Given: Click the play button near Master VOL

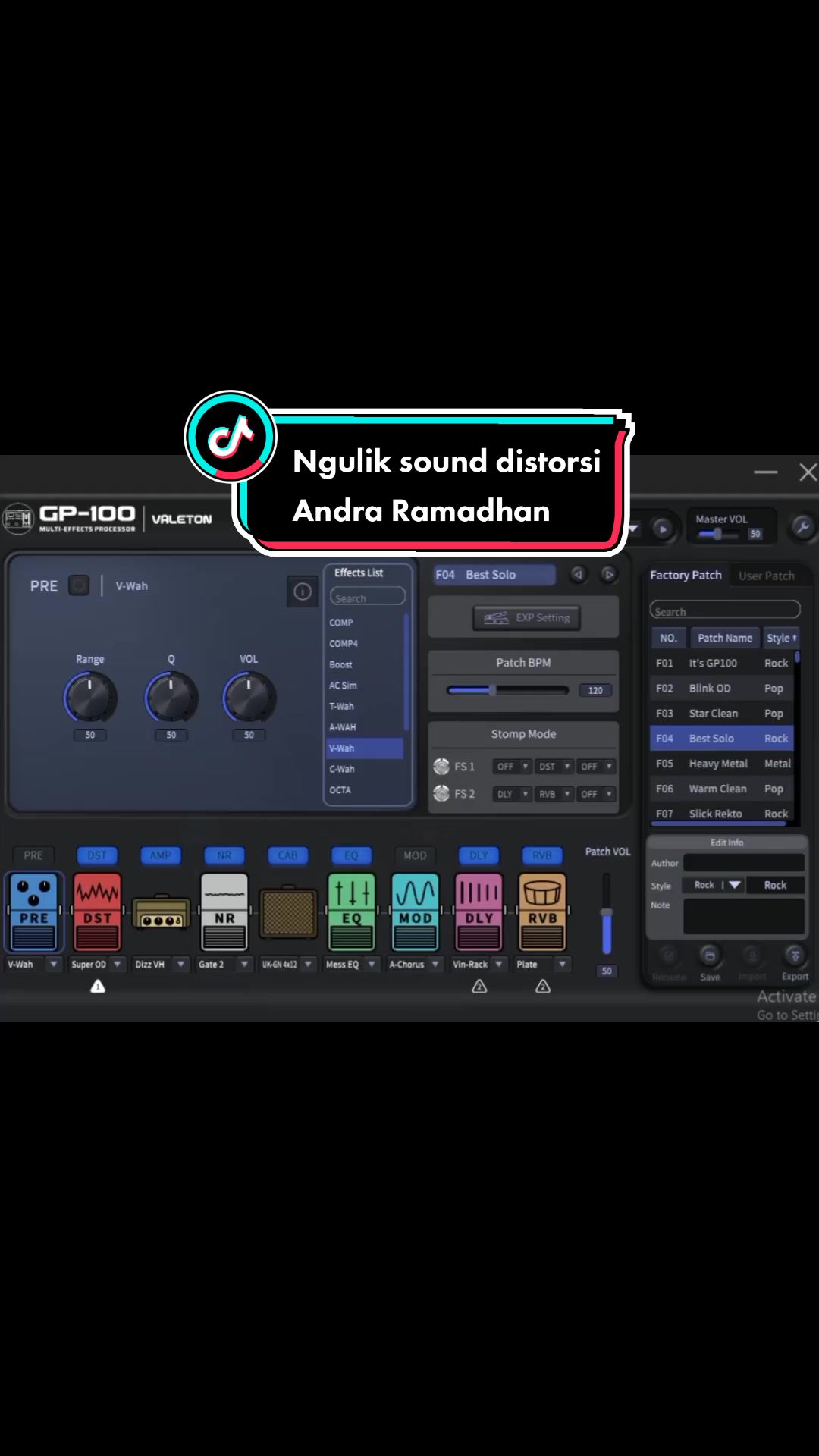Looking at the screenshot, I should 662,529.
